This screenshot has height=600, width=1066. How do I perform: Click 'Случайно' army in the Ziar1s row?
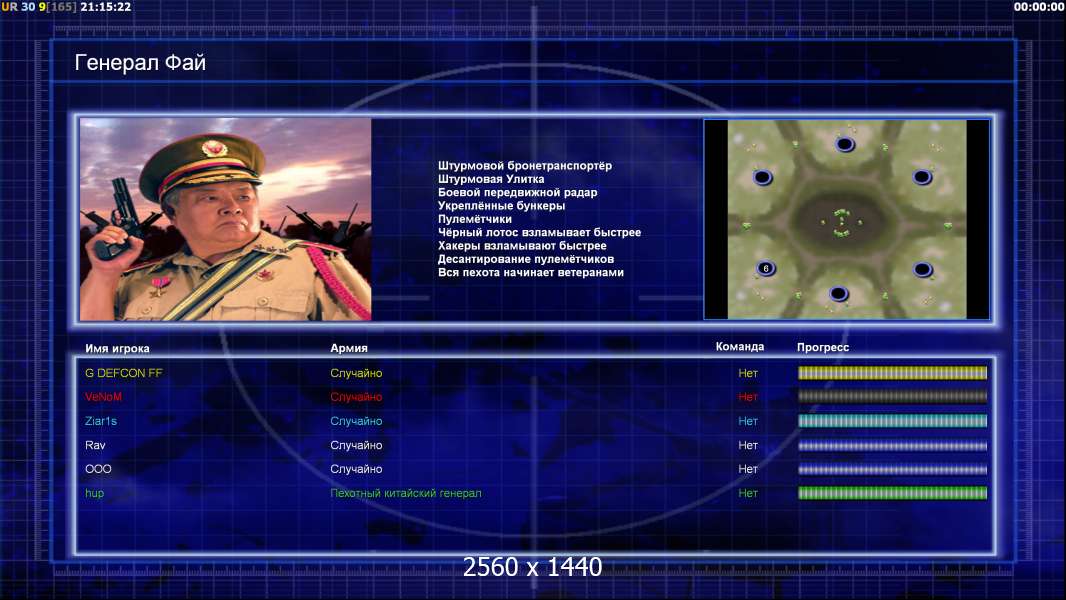point(356,421)
